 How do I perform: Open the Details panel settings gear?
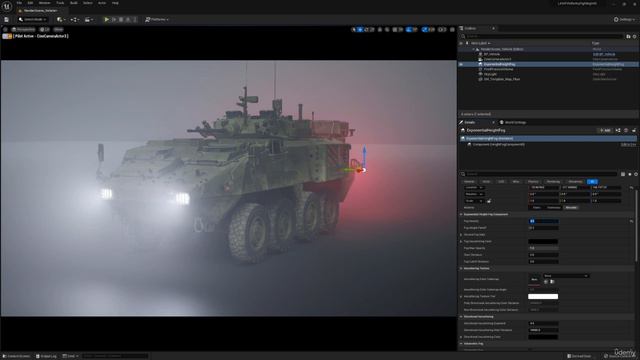click(x=636, y=174)
